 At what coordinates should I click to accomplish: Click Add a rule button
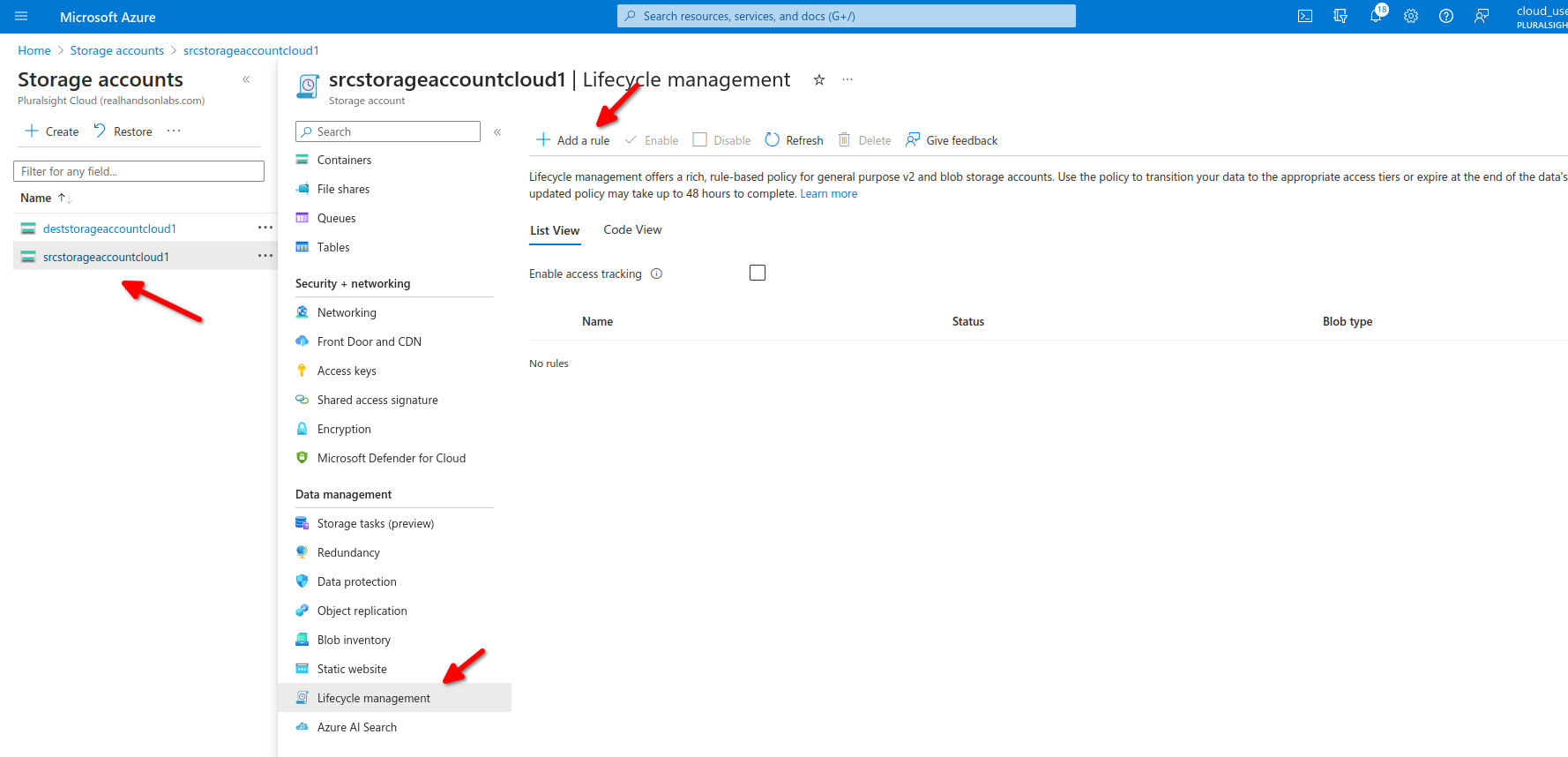573,140
